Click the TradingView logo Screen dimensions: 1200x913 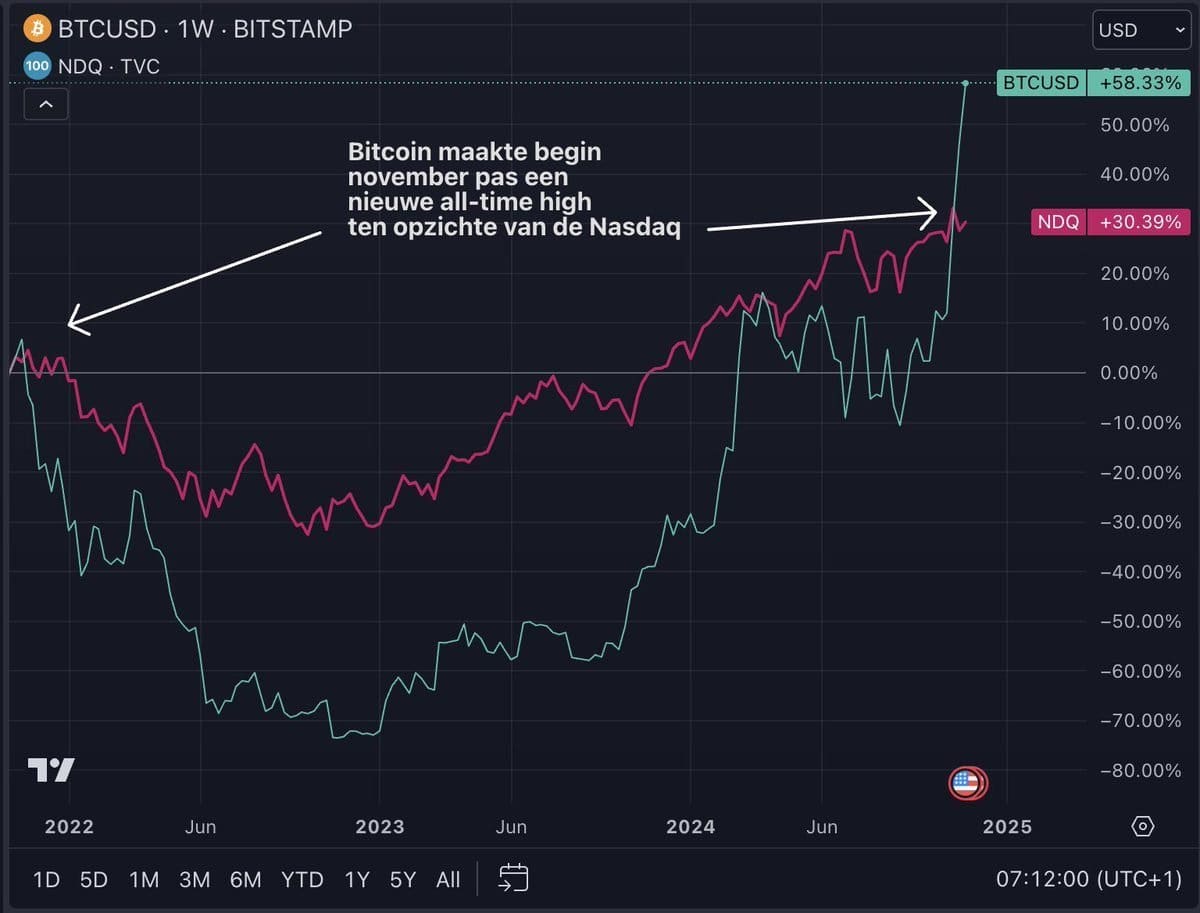point(51,770)
